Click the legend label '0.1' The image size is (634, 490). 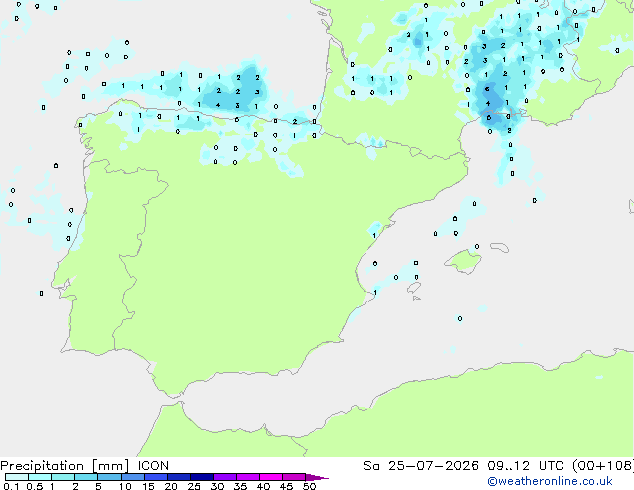(x=11, y=486)
